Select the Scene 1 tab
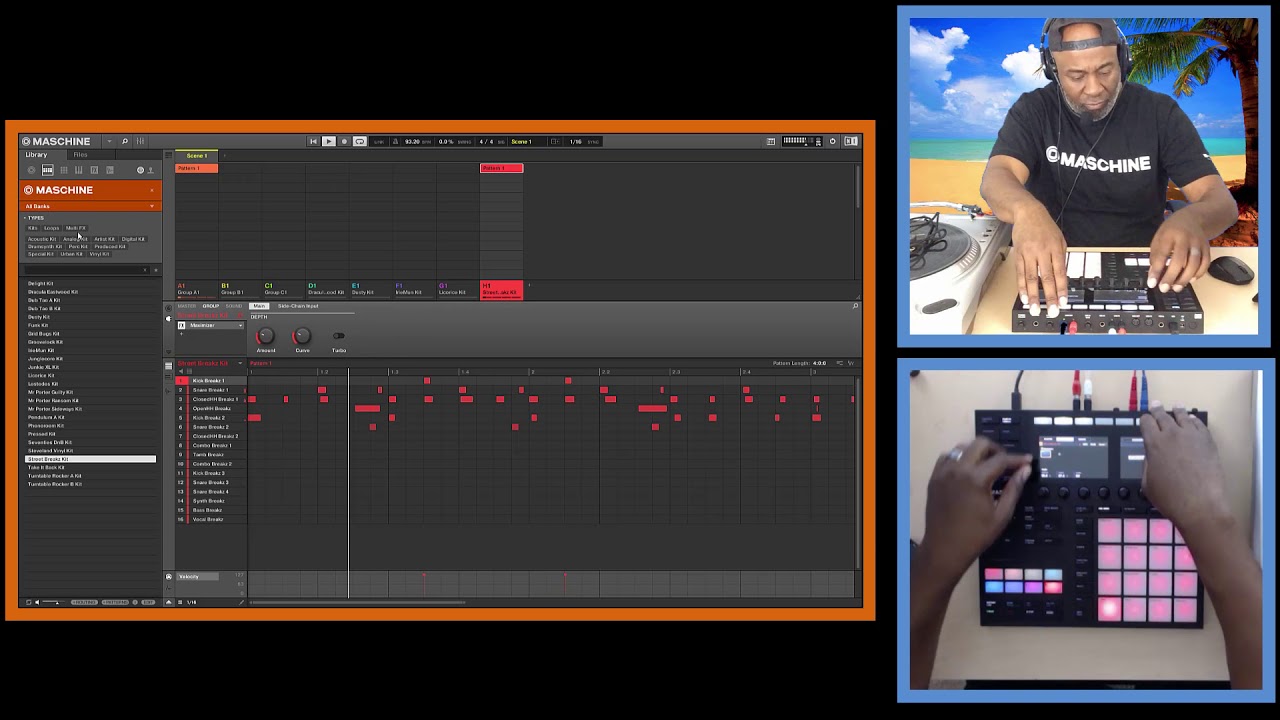1280x720 pixels. pos(196,156)
